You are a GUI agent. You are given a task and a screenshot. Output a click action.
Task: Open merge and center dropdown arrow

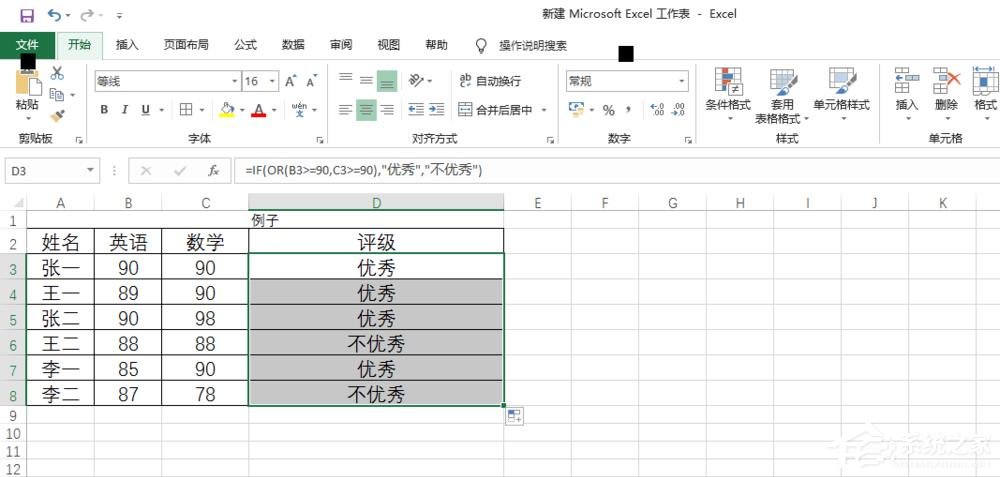click(544, 110)
